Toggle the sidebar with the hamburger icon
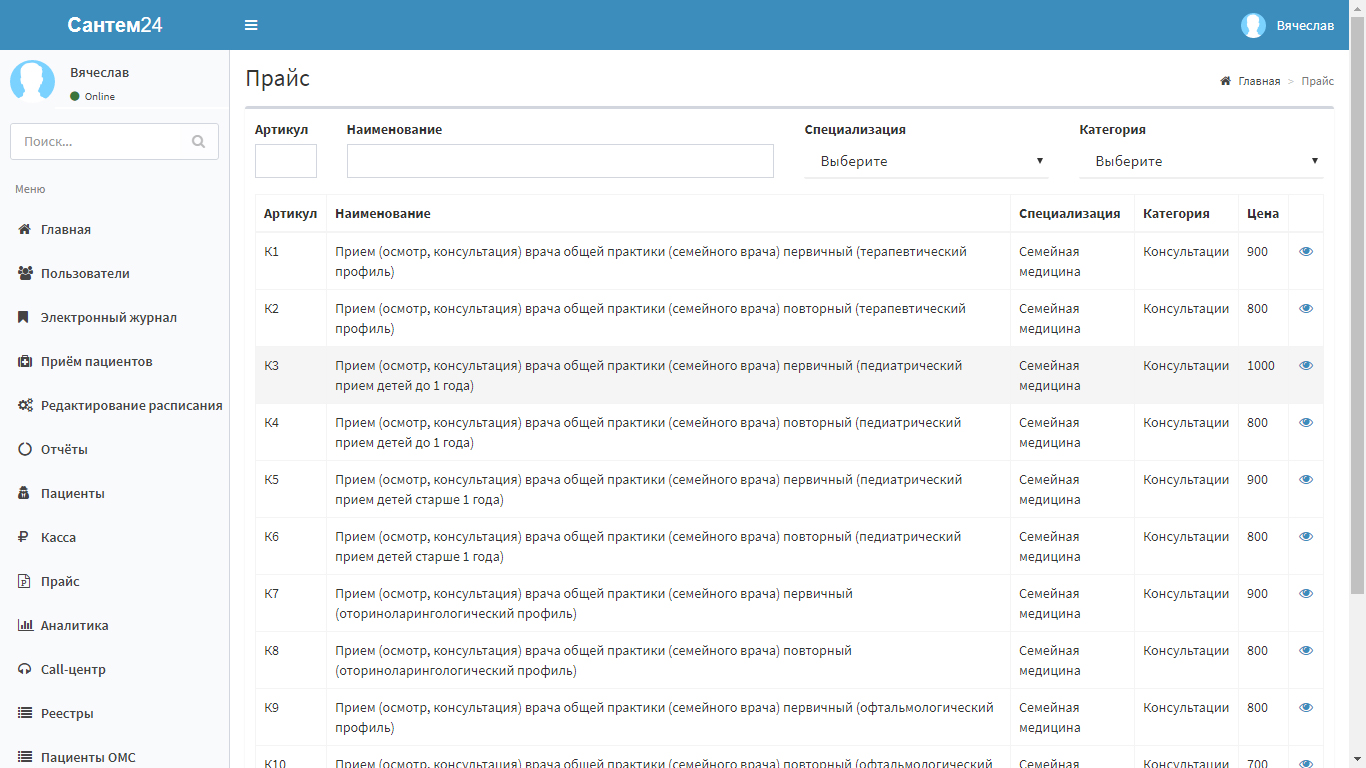Image resolution: width=1366 pixels, height=768 pixels. click(x=251, y=25)
